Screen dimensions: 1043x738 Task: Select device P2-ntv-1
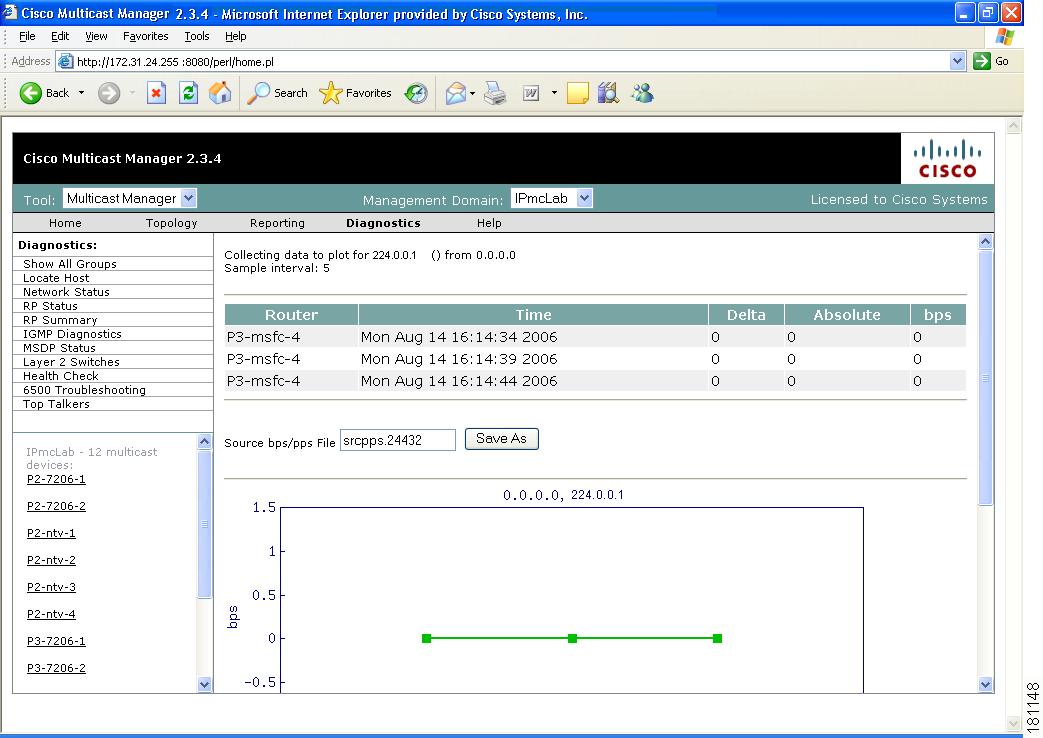coord(51,533)
